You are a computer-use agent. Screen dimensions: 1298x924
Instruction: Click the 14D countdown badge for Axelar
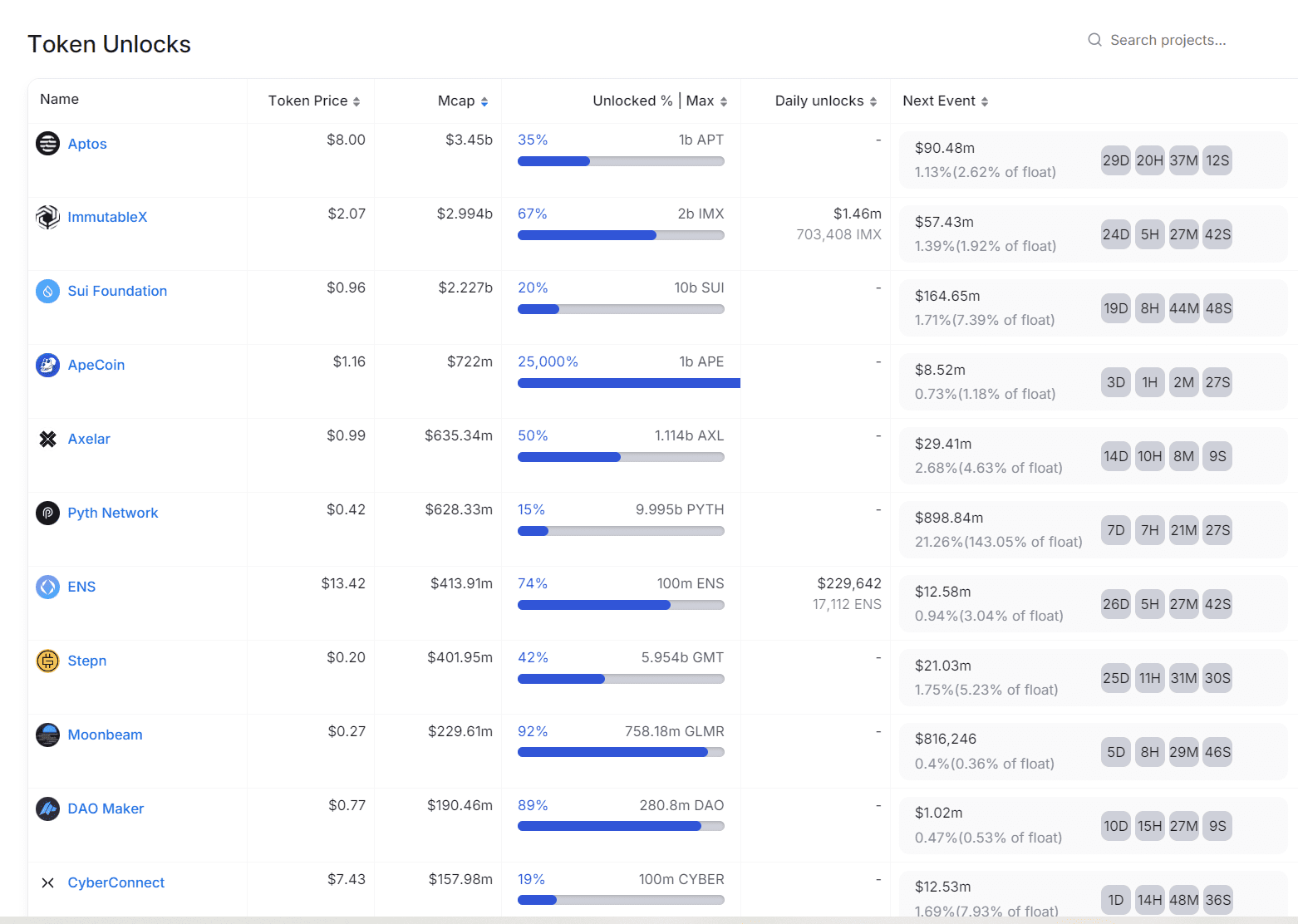pyautogui.click(x=1116, y=456)
